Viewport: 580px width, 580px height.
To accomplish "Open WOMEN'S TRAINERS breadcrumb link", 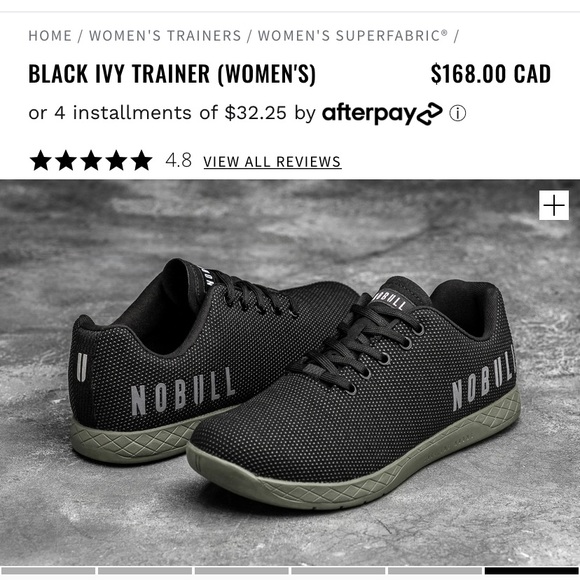I will (165, 36).
